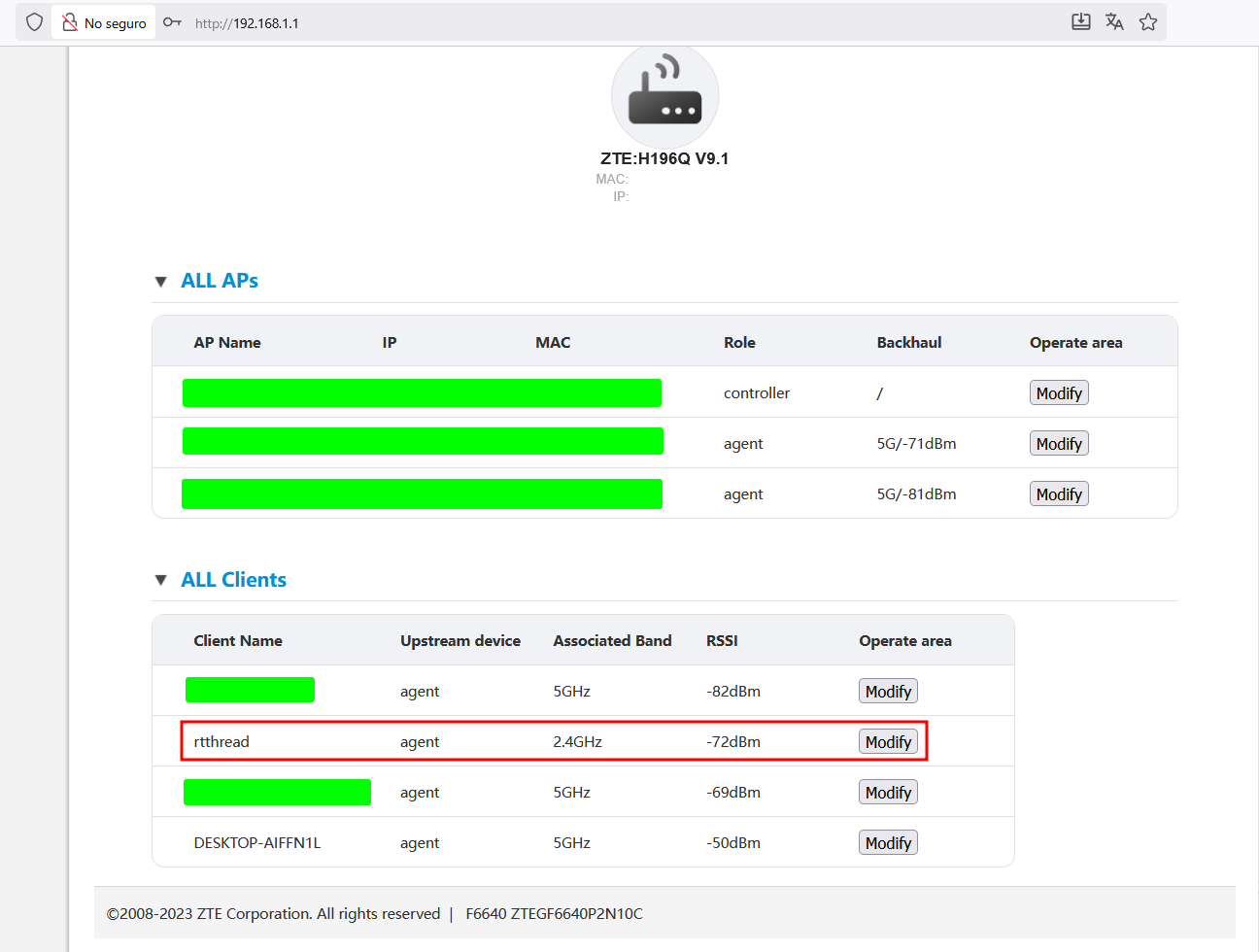The width and height of the screenshot is (1259, 952).
Task: Click the address bar URL 192.168.1.1
Action: point(247,23)
